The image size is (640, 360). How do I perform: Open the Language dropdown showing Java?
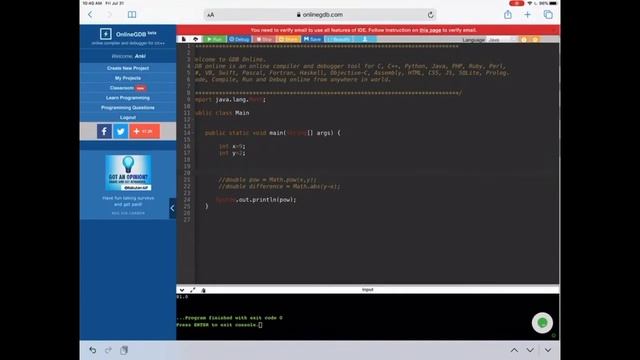coord(502,40)
